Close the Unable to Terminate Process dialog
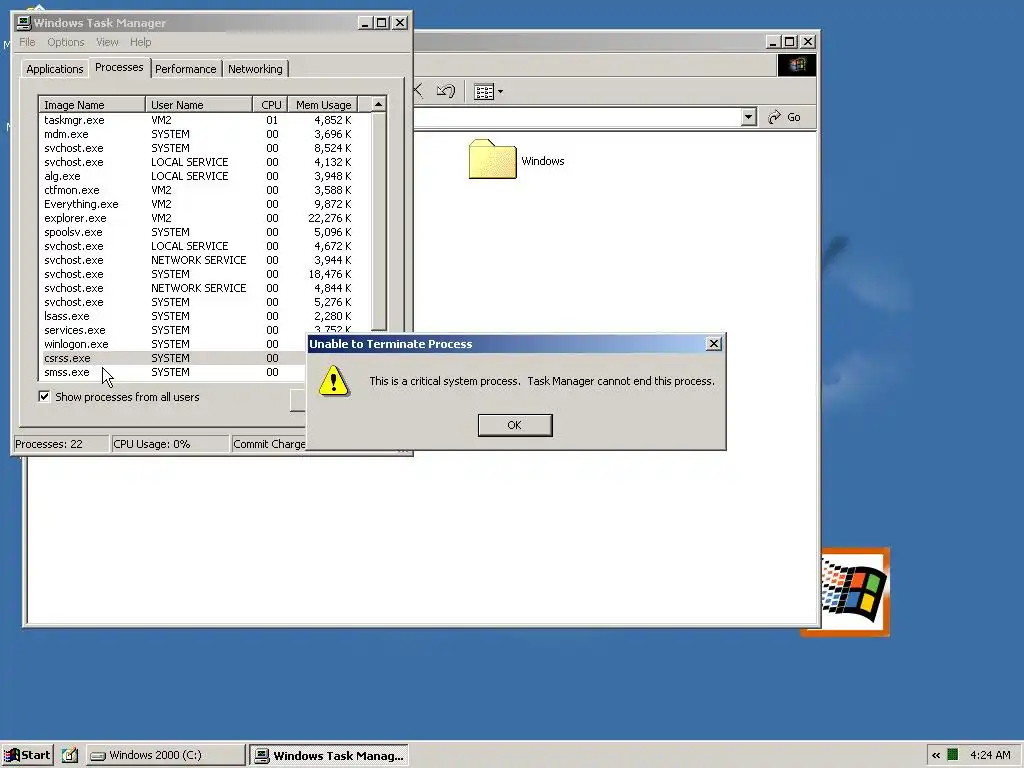This screenshot has width=1024, height=768. [714, 344]
